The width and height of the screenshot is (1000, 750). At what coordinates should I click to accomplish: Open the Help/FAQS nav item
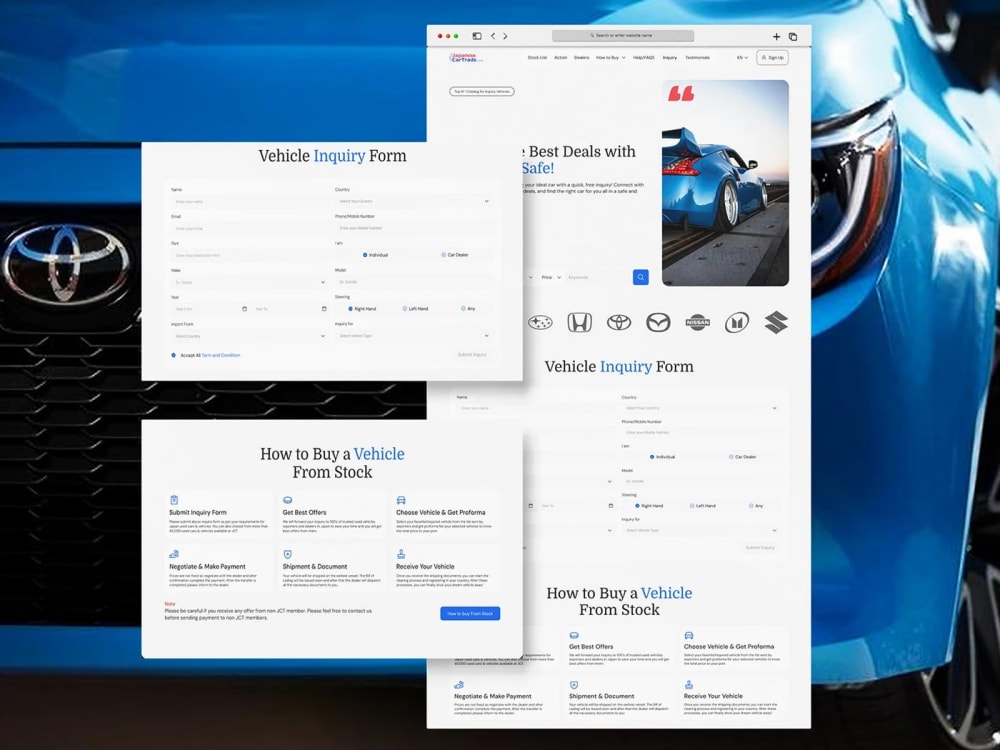pos(643,57)
